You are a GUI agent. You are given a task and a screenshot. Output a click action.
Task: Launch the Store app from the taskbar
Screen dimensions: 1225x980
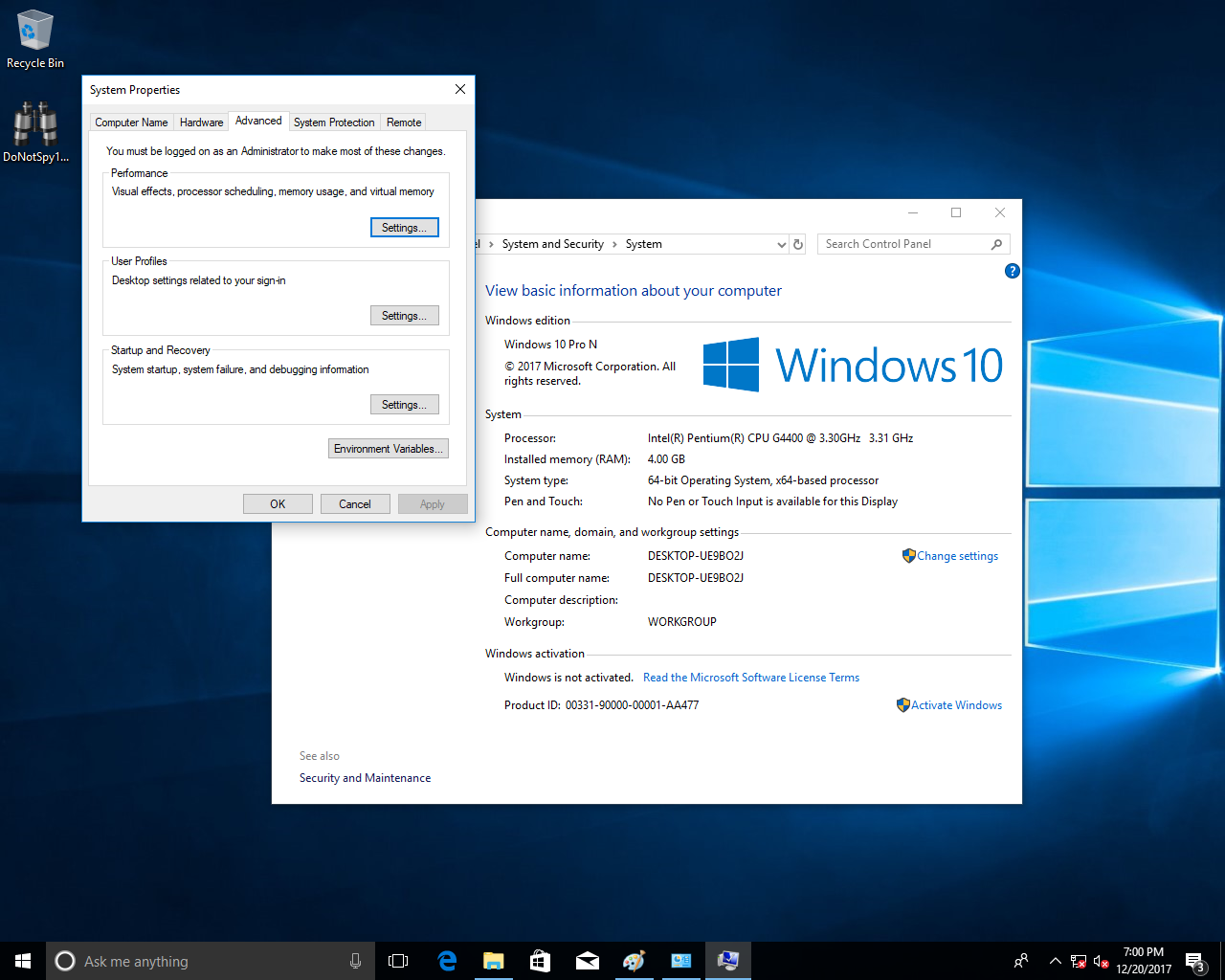pyautogui.click(x=540, y=961)
